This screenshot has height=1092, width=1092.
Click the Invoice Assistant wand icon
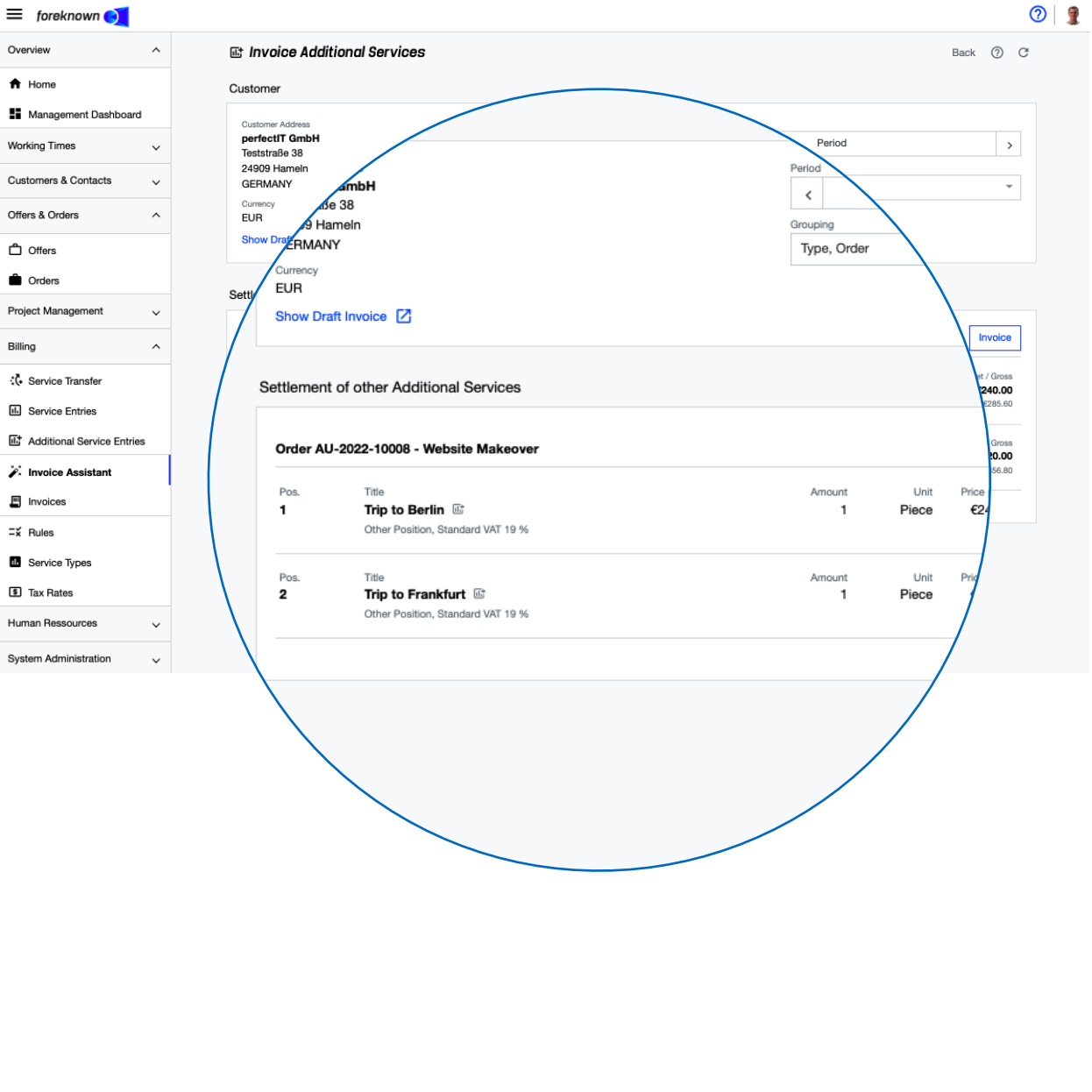pos(15,472)
